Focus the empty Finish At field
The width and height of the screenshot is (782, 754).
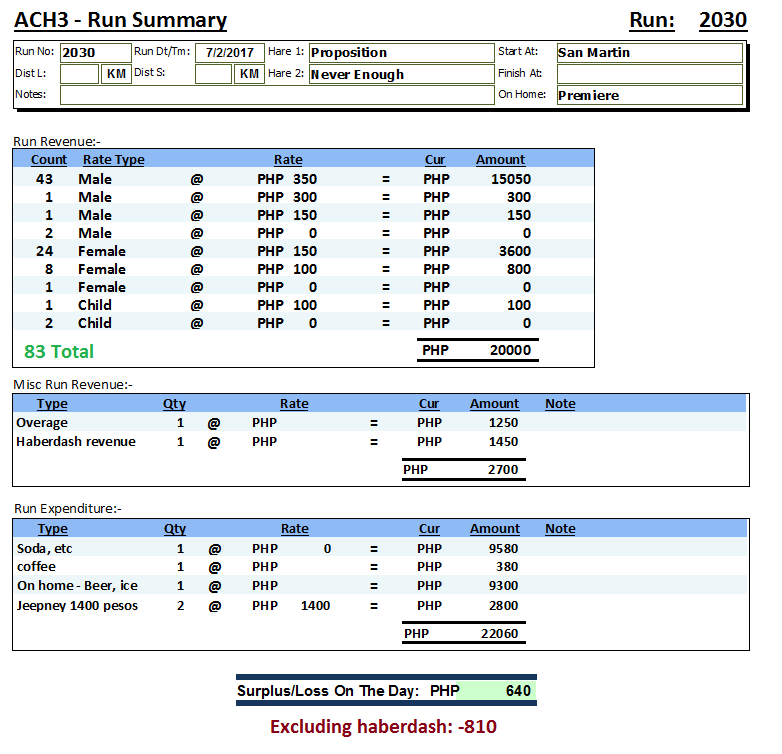pos(648,74)
